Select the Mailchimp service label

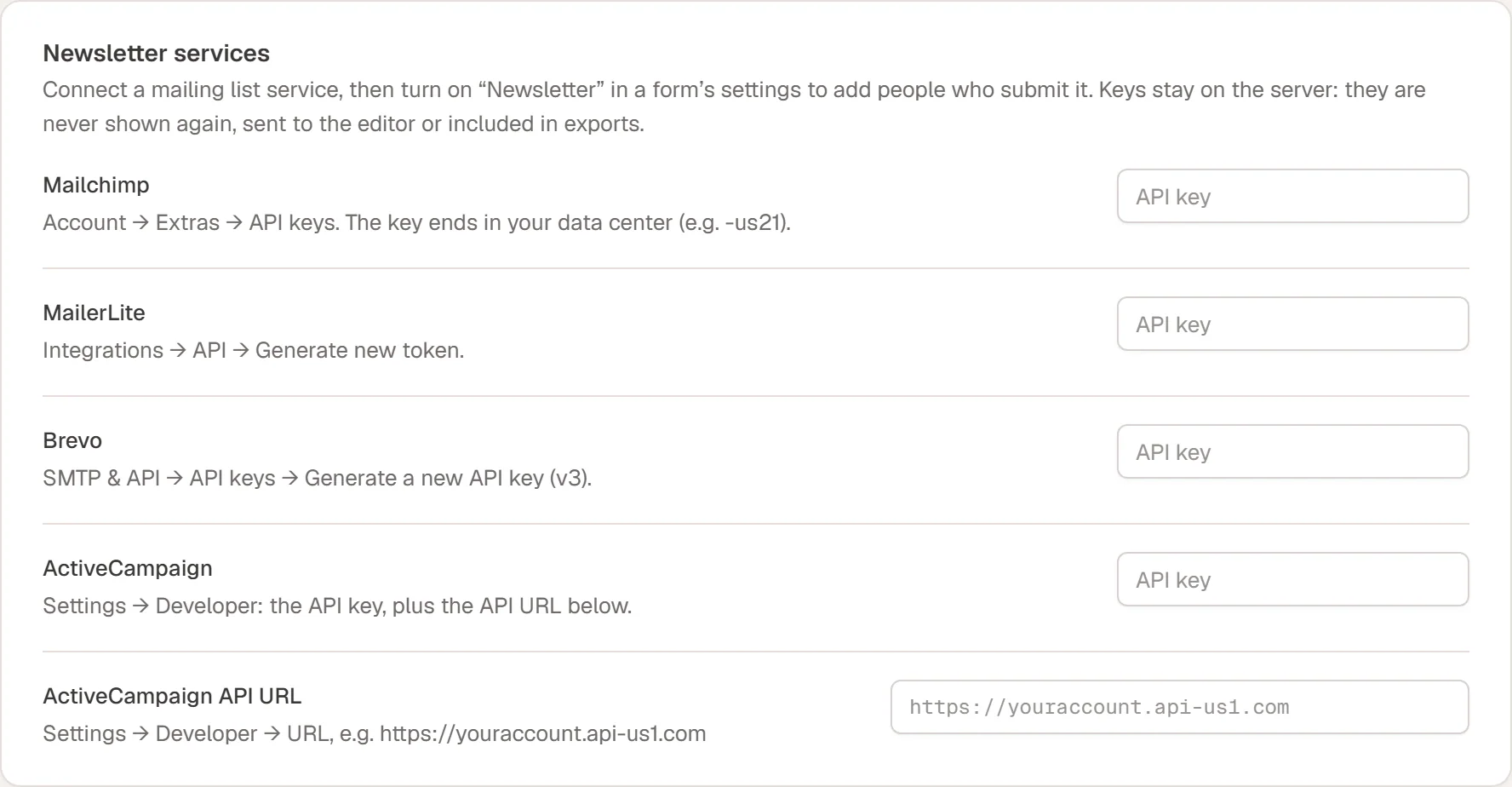point(96,185)
